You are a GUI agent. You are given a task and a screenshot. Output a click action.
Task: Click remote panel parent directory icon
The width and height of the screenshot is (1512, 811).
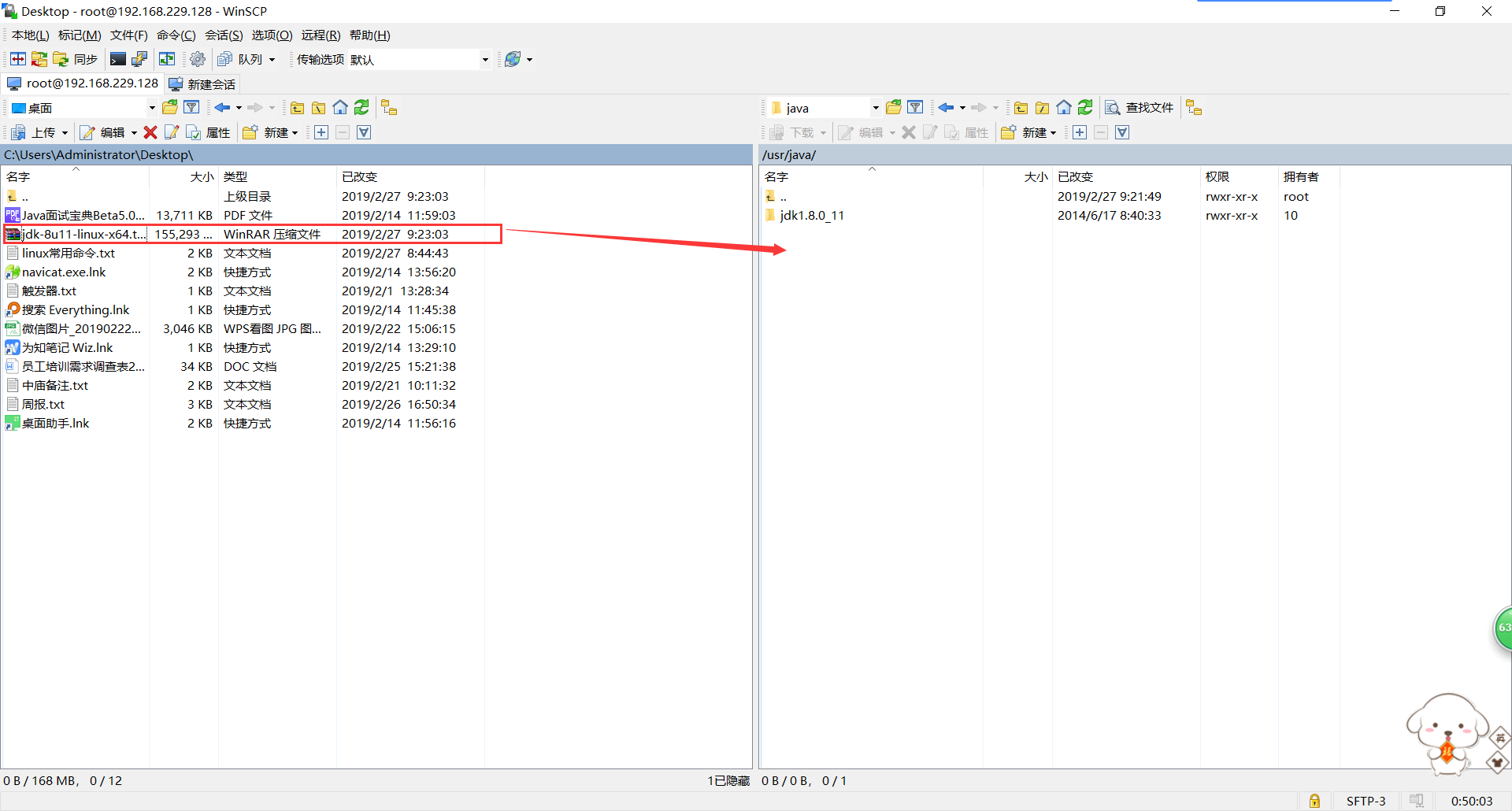coord(1021,108)
